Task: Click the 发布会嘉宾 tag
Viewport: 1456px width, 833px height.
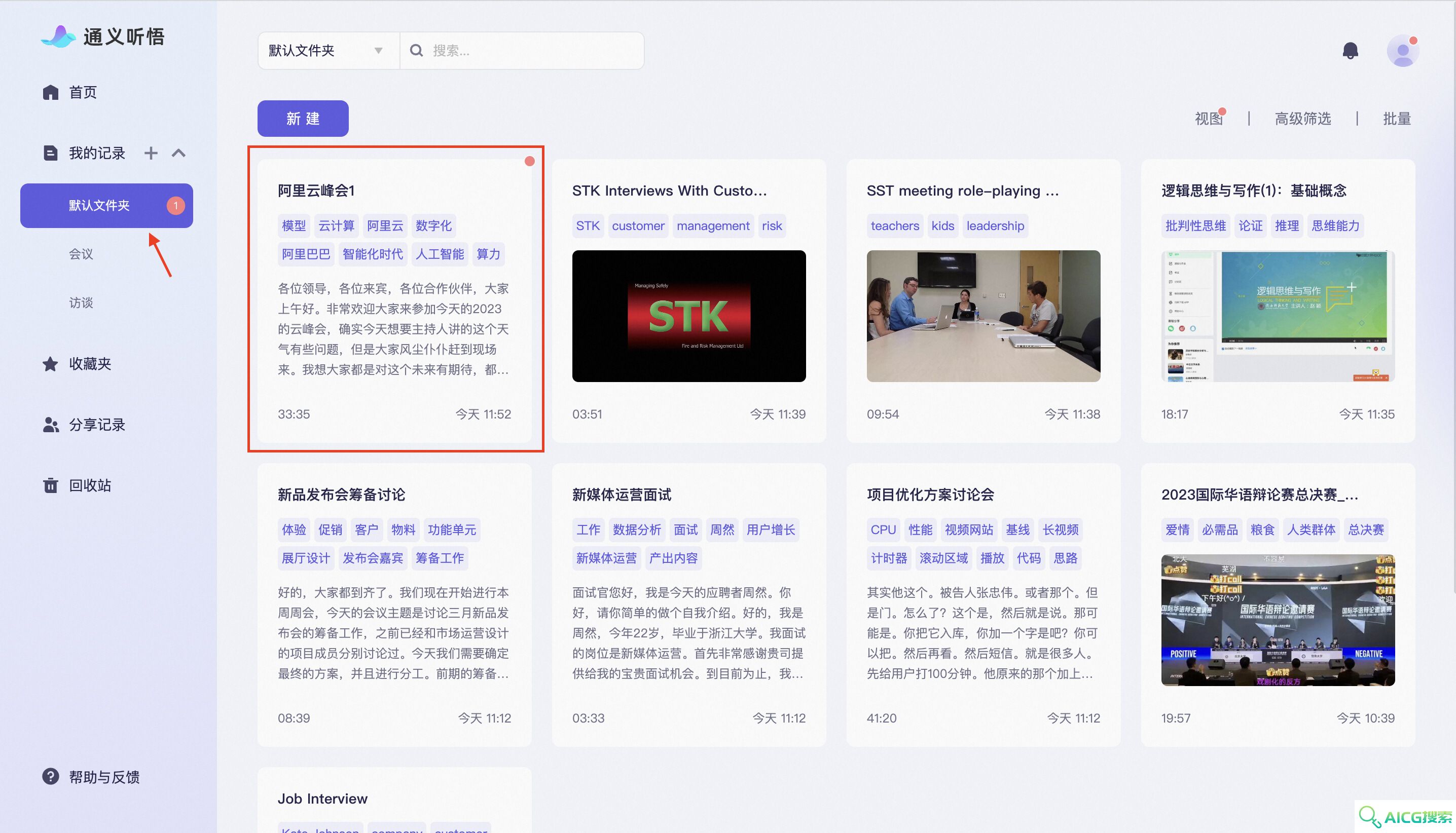Action: tap(373, 558)
